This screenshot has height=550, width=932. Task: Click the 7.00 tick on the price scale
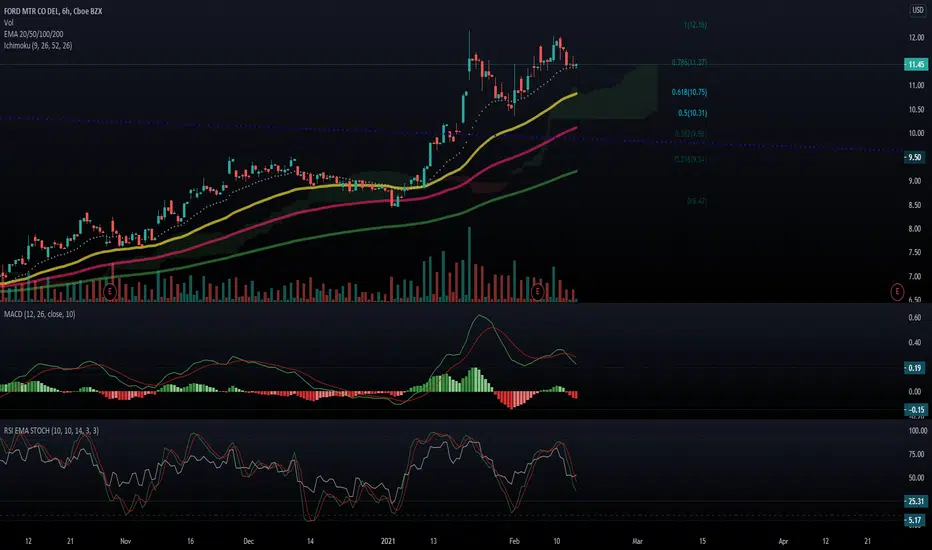916,276
